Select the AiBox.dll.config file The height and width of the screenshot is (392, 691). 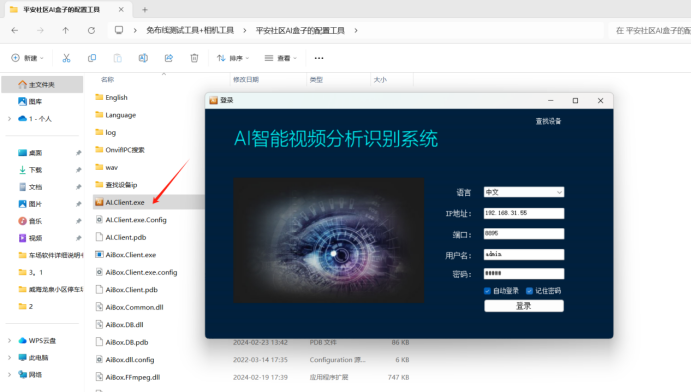pyautogui.click(x=130, y=359)
